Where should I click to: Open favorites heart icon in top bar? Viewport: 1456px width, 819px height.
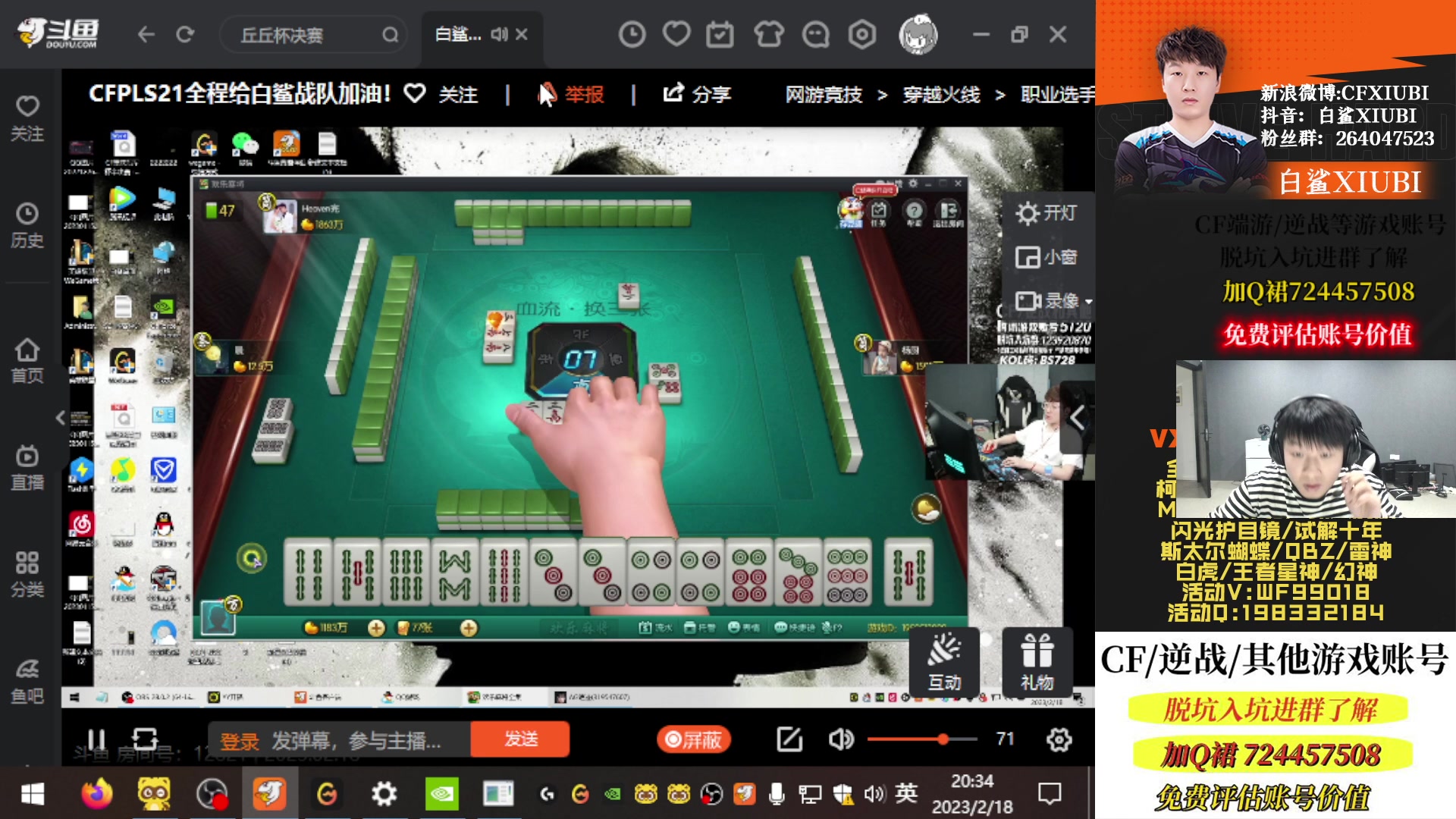676,34
